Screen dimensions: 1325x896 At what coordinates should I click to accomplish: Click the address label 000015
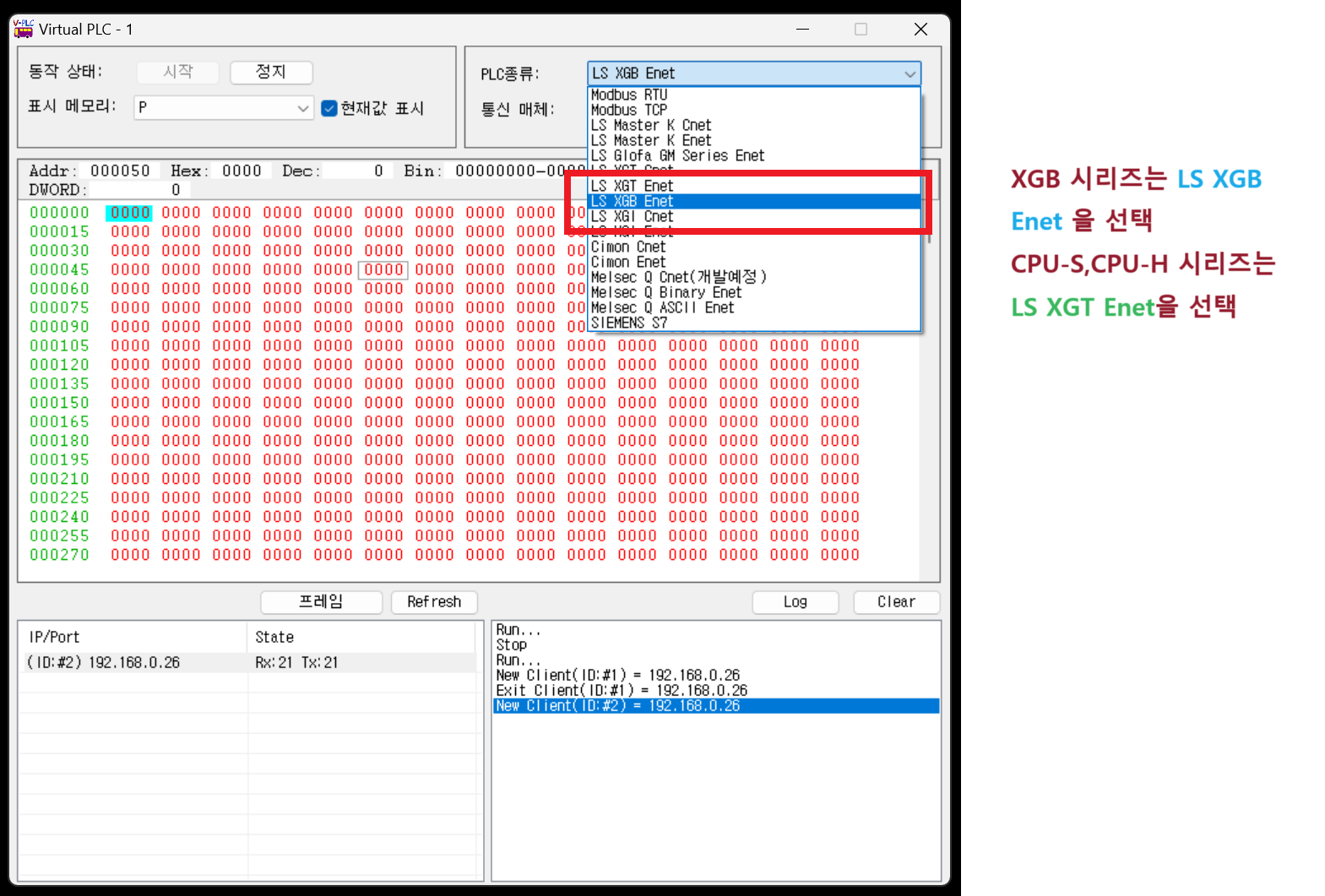pos(59,231)
